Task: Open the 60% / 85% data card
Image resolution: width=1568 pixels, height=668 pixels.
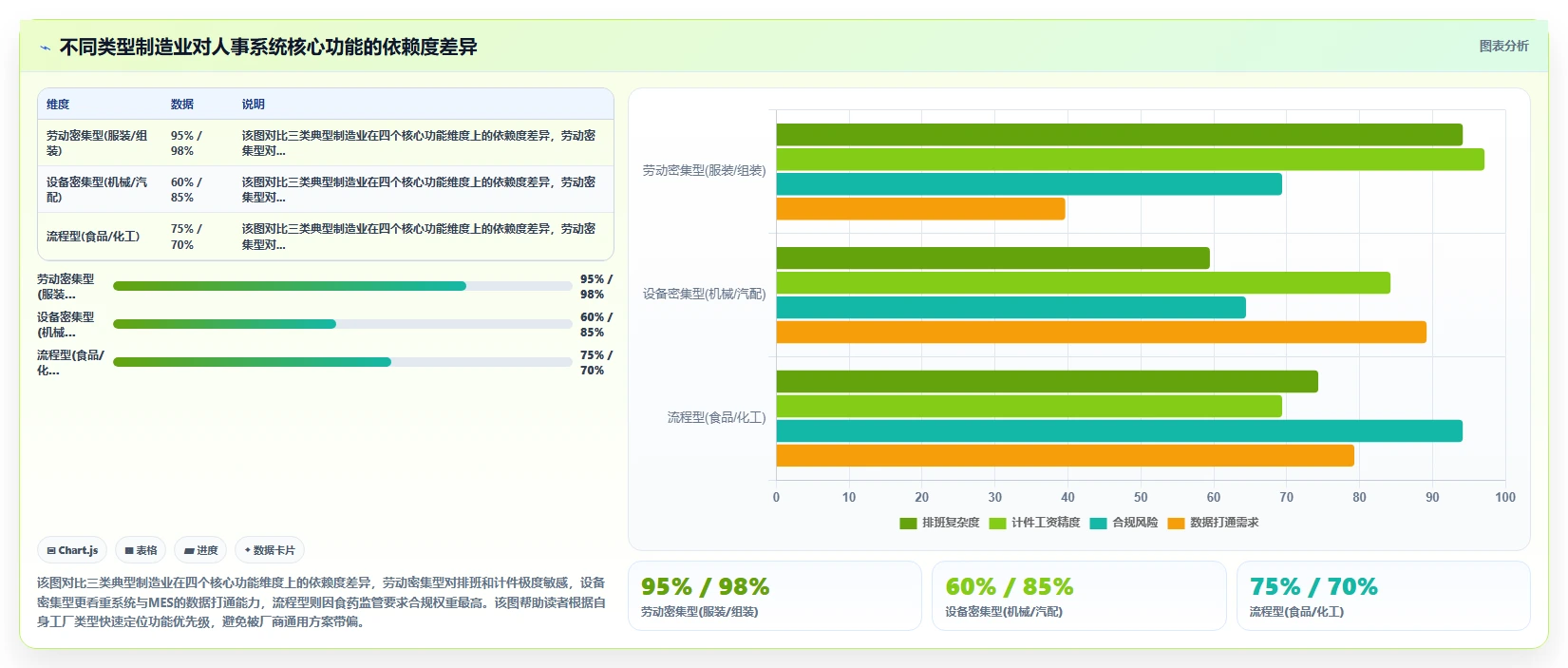Action: 1079,596
